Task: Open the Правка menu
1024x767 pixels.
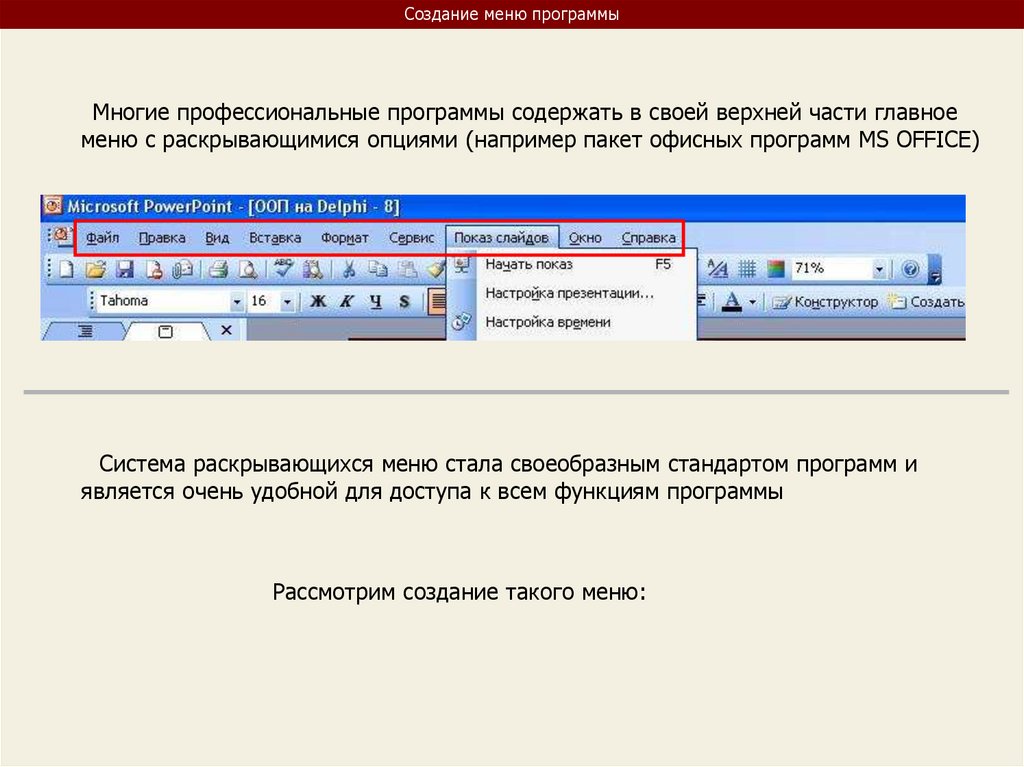Action: (x=162, y=238)
